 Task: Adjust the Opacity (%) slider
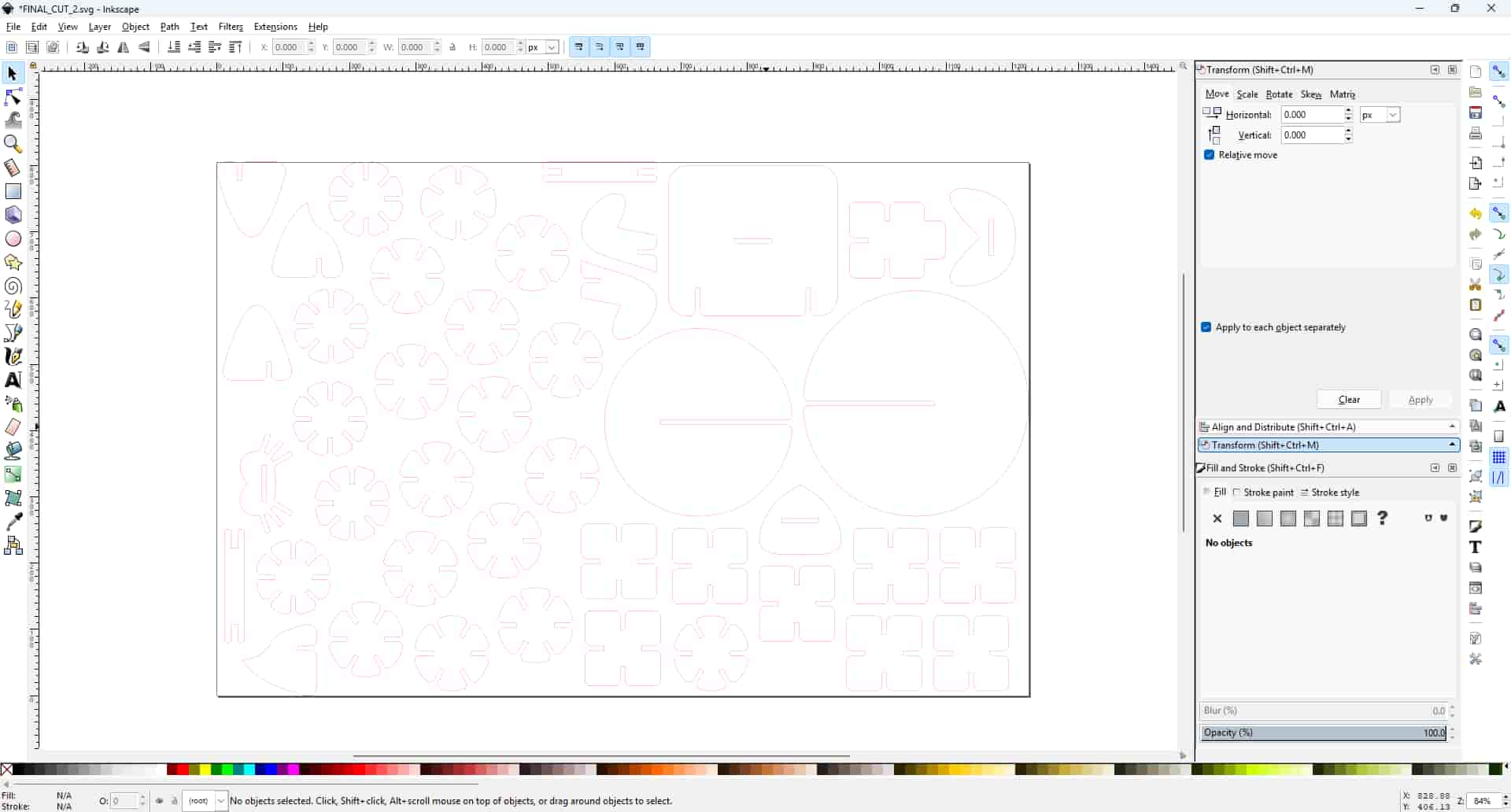pos(1324,733)
